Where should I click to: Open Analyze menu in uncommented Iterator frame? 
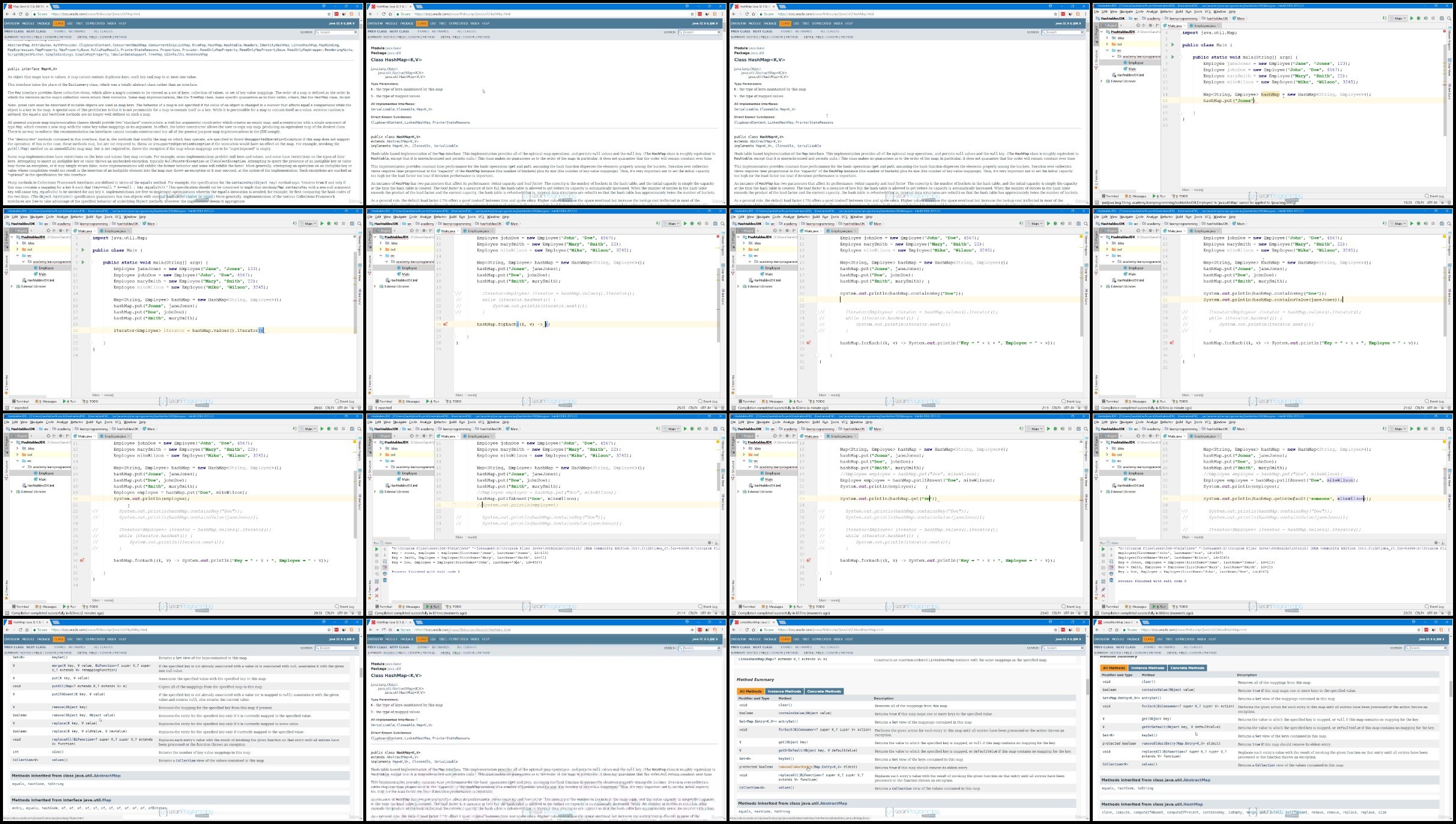click(62, 217)
